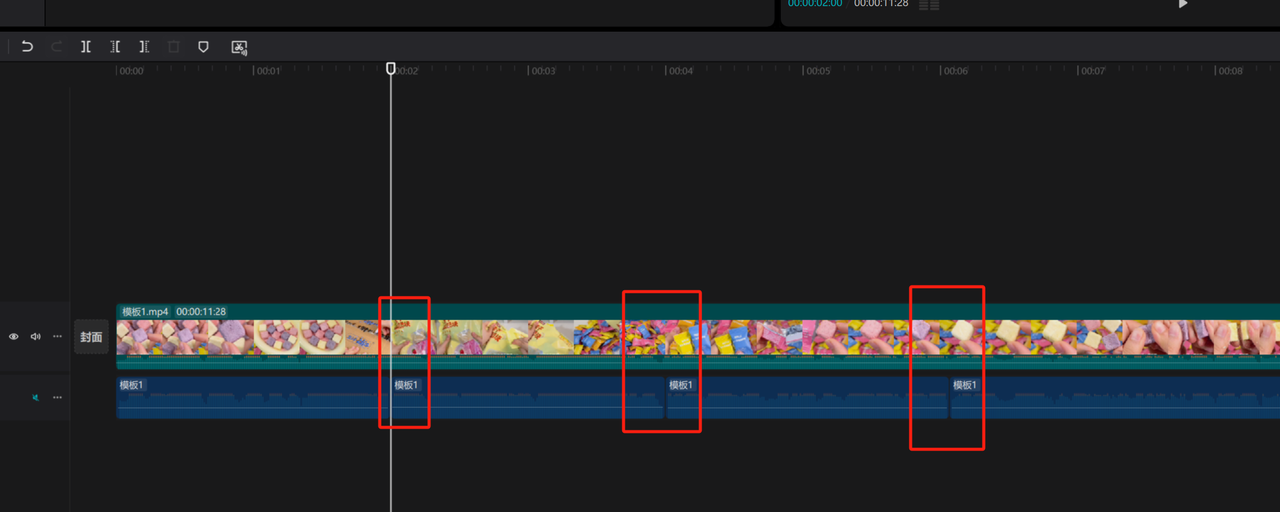Trim right of playhead icon

[x=144, y=47]
